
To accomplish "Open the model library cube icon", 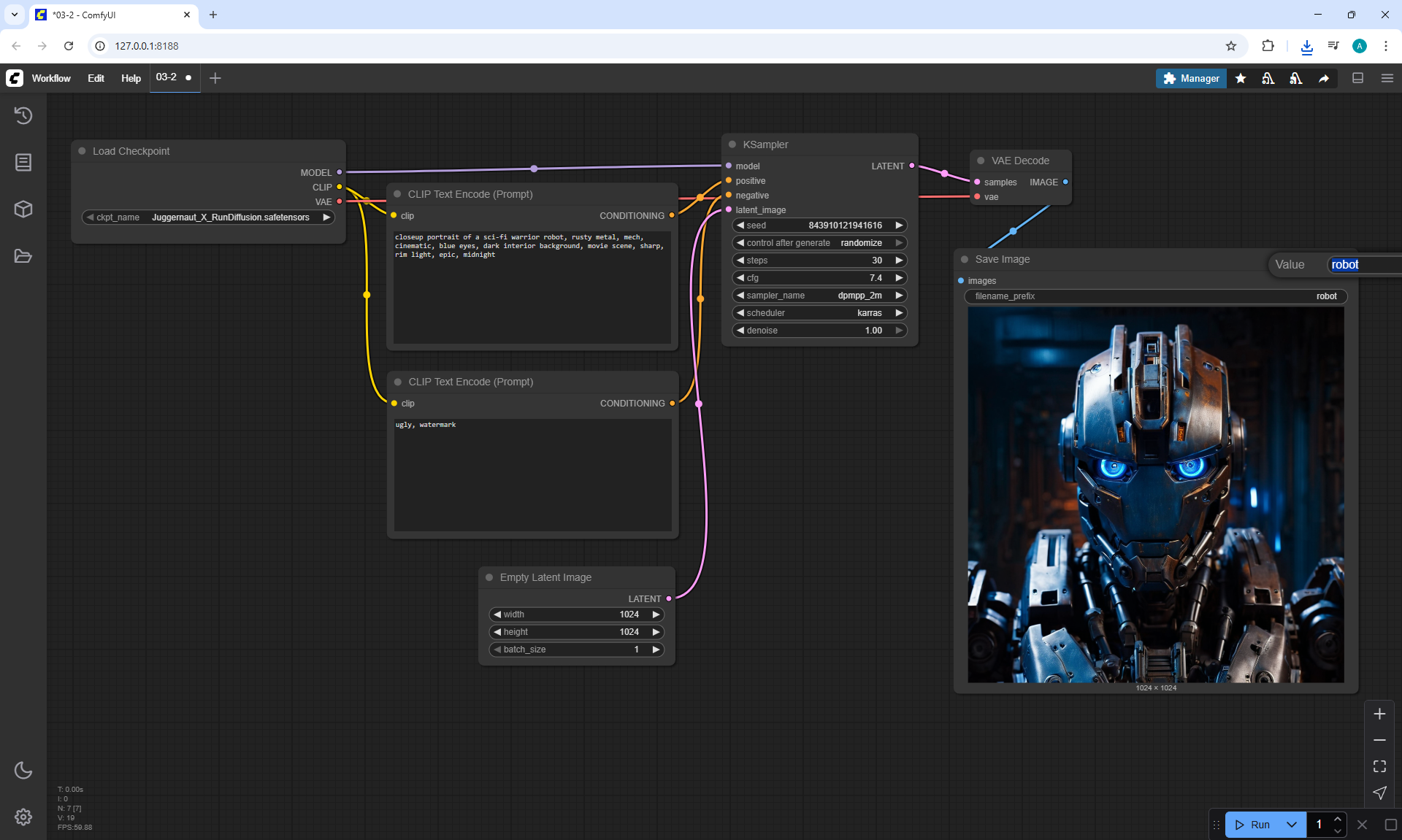I will pos(23,209).
